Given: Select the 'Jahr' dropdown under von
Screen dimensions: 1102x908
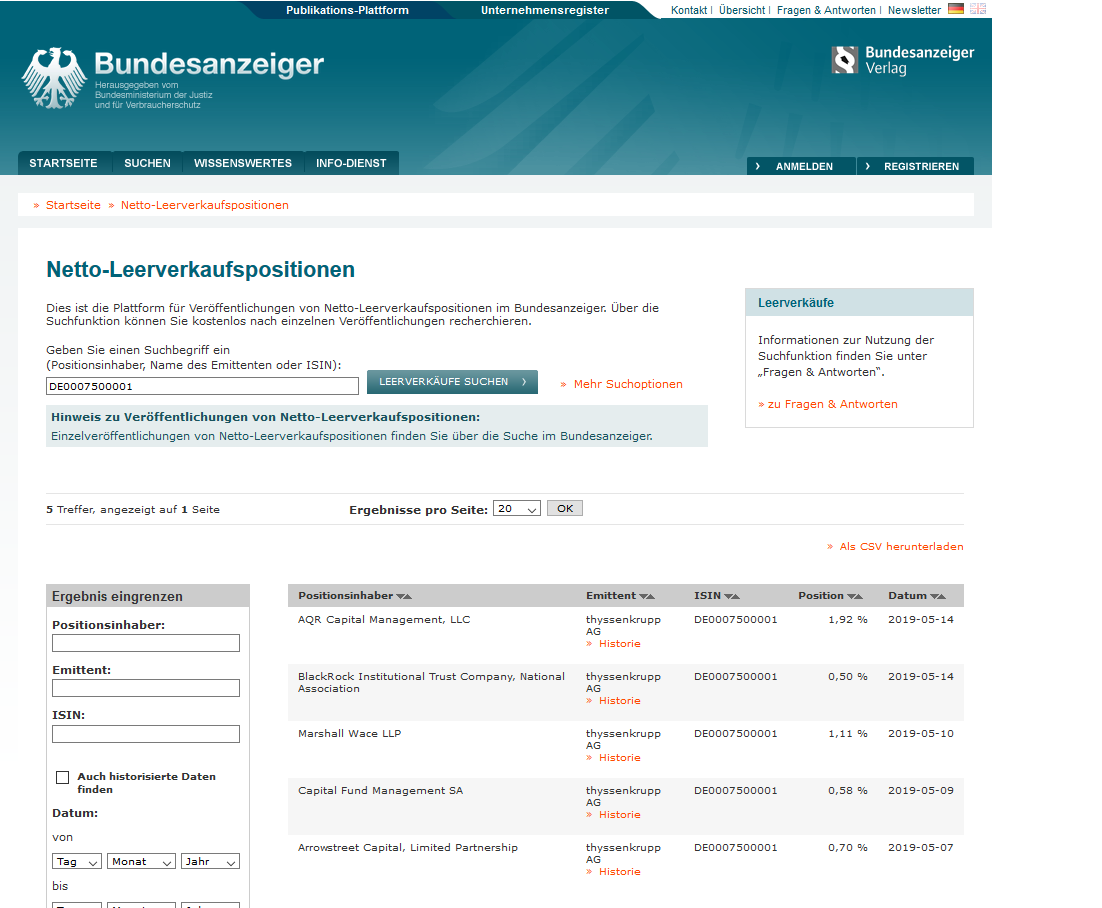Looking at the screenshot, I should pos(210,862).
